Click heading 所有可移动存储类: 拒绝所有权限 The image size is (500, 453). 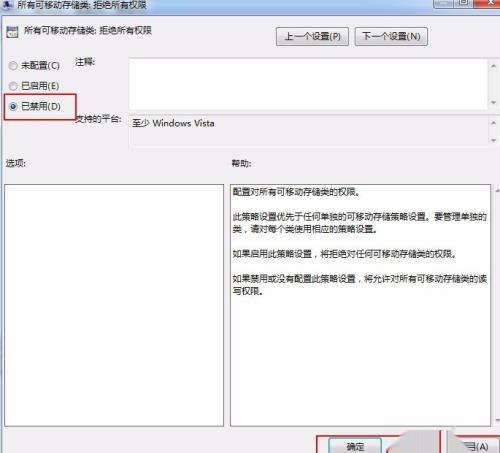point(88,31)
